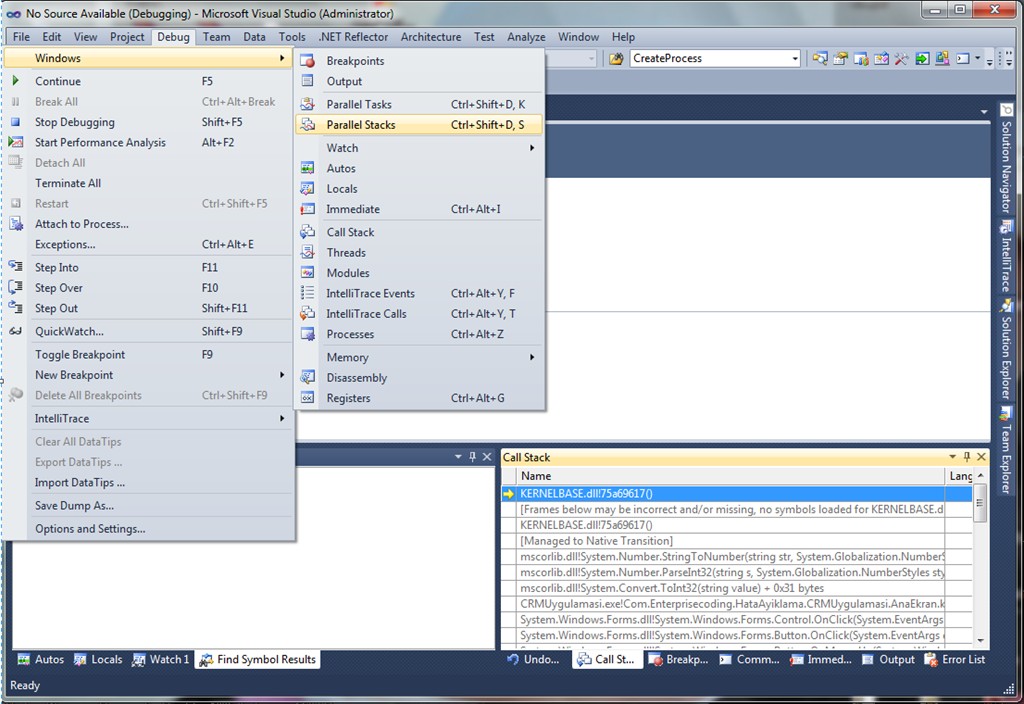Screen dimensions: 1024x704
Task: Click the Object Browser toolbar icon
Action: click(881, 59)
